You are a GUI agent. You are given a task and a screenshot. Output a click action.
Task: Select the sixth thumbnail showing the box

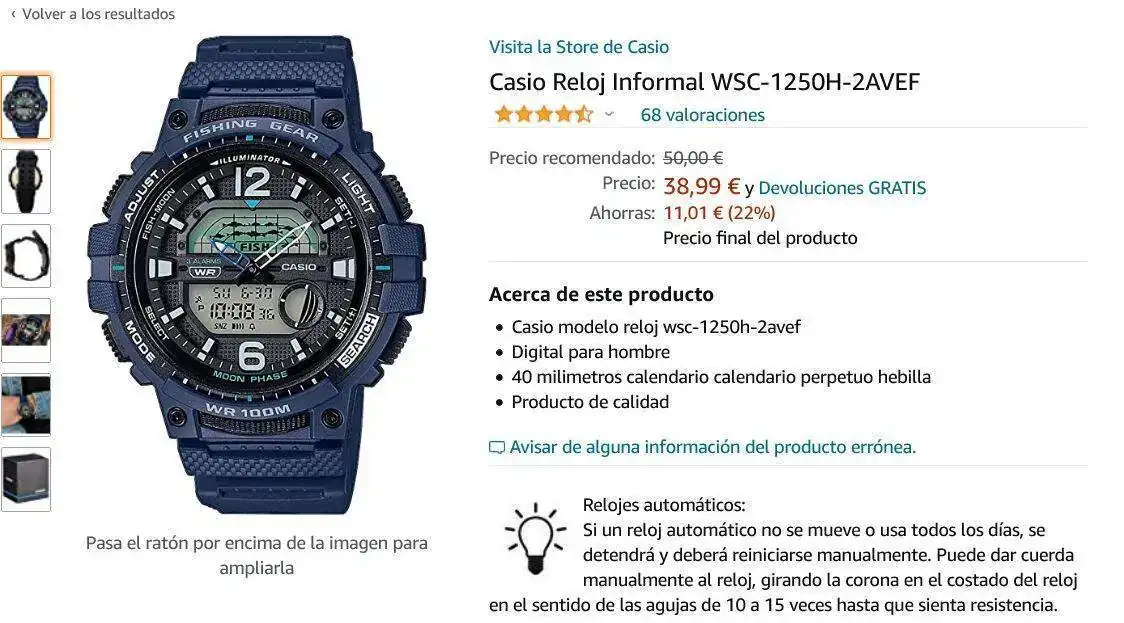click(x=27, y=480)
